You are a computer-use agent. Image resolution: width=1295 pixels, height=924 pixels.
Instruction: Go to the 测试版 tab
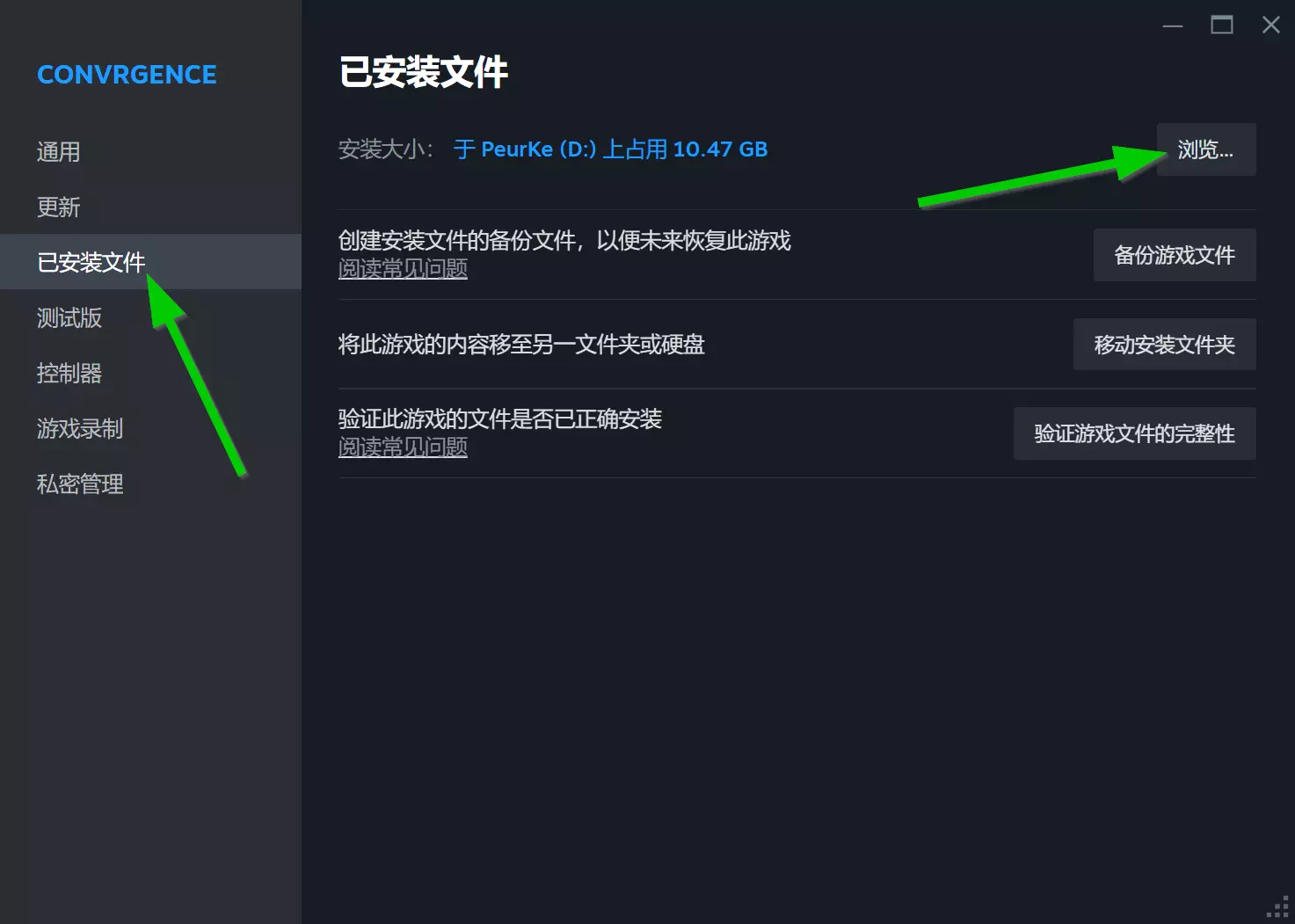[69, 317]
